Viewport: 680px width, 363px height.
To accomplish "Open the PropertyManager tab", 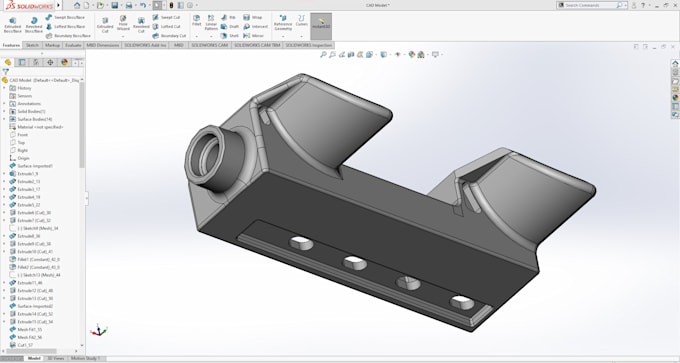I will pos(22,62).
